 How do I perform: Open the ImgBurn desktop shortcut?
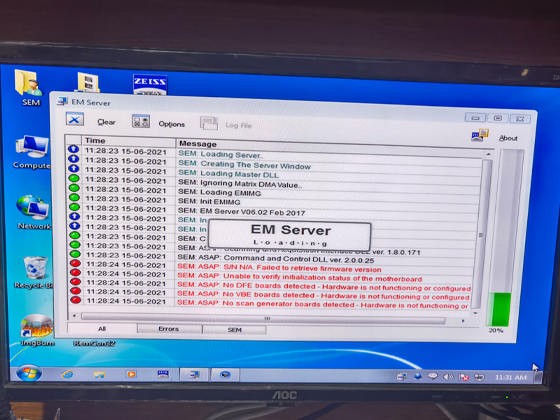pos(37,330)
